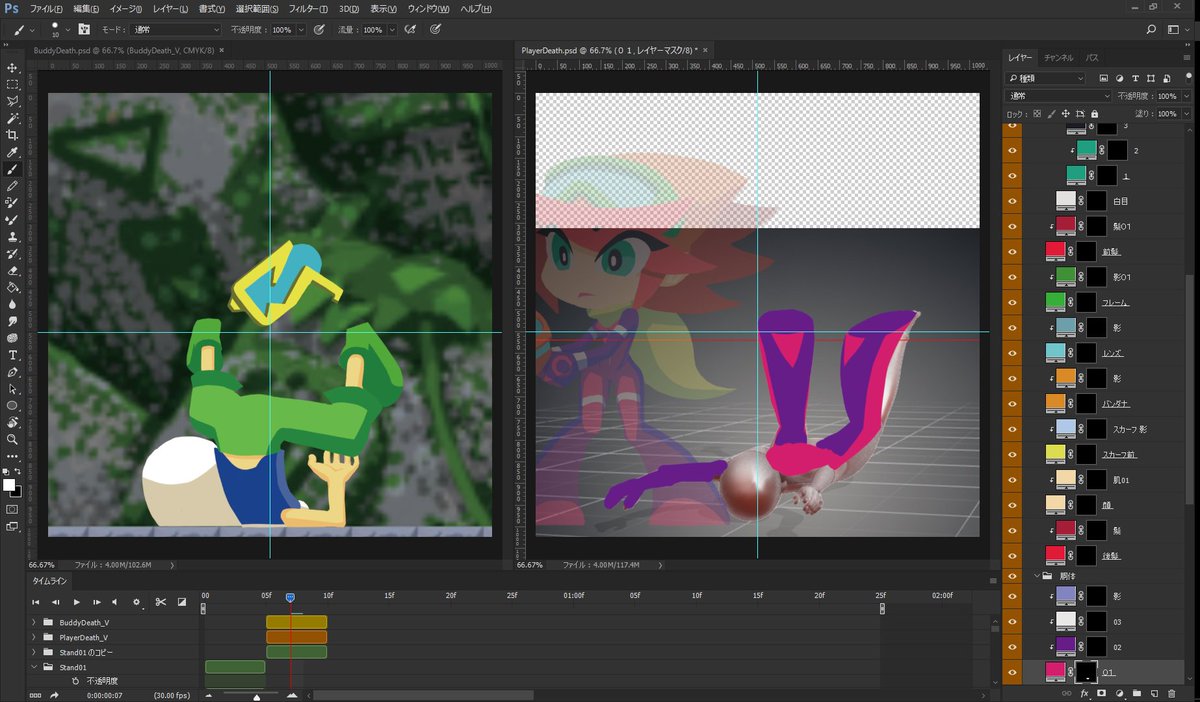Create new layer icon
This screenshot has height=702, width=1200.
tap(1154, 693)
